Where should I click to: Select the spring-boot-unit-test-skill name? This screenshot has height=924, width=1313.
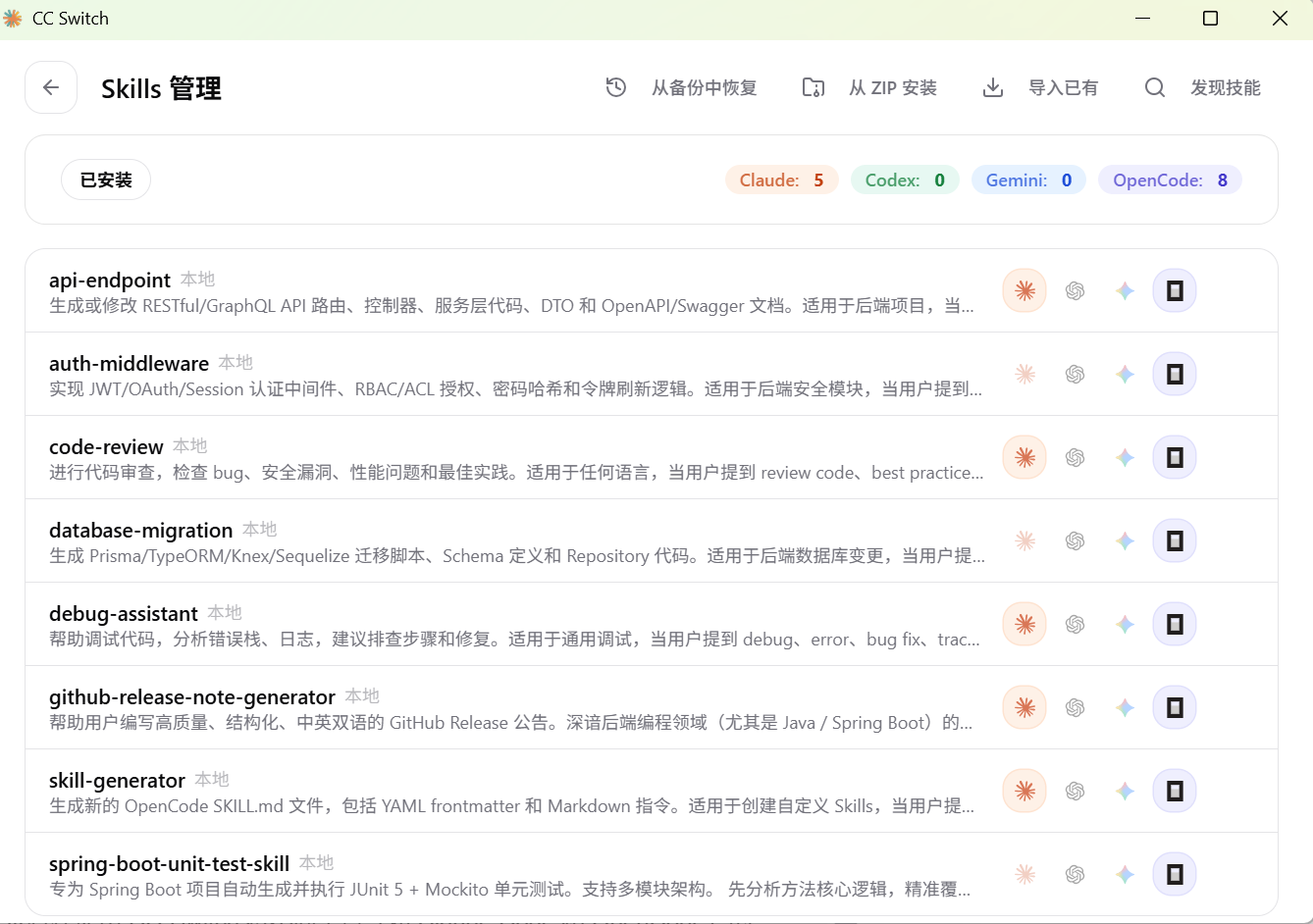coord(169,864)
